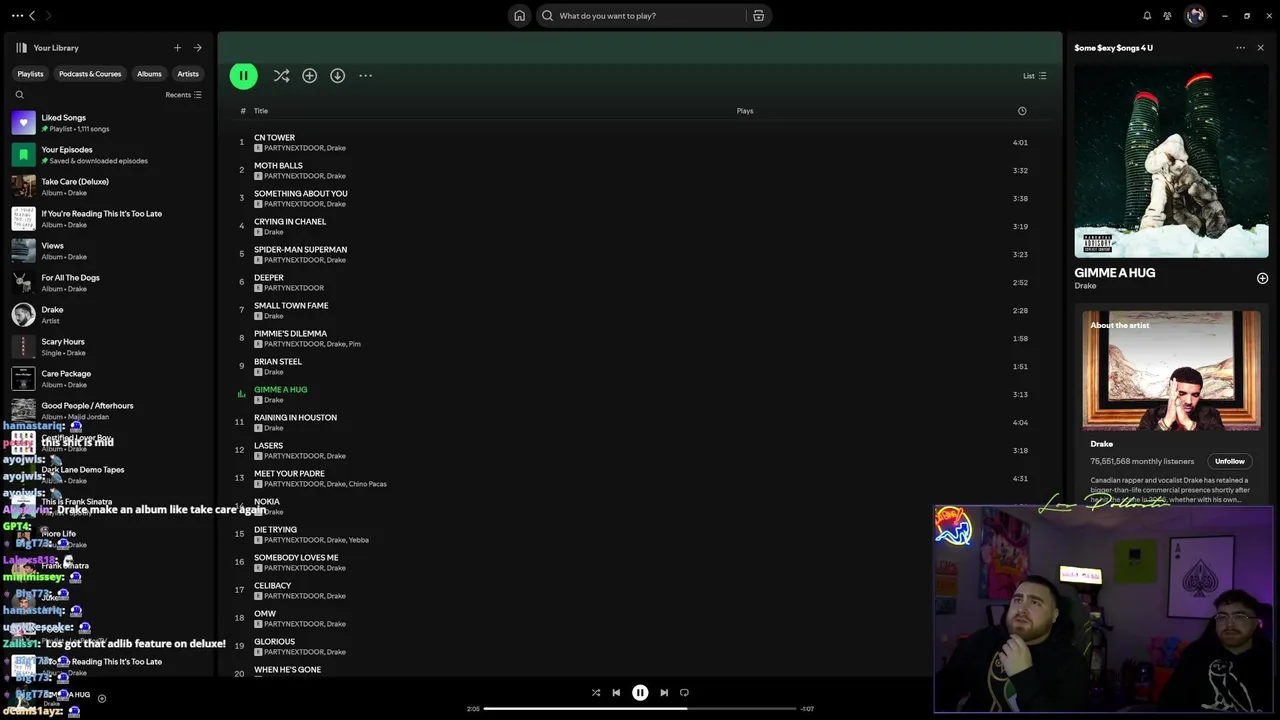1280x720 pixels.
Task: Select track PIMMIE'S DILEMMA
Action: tap(640, 338)
